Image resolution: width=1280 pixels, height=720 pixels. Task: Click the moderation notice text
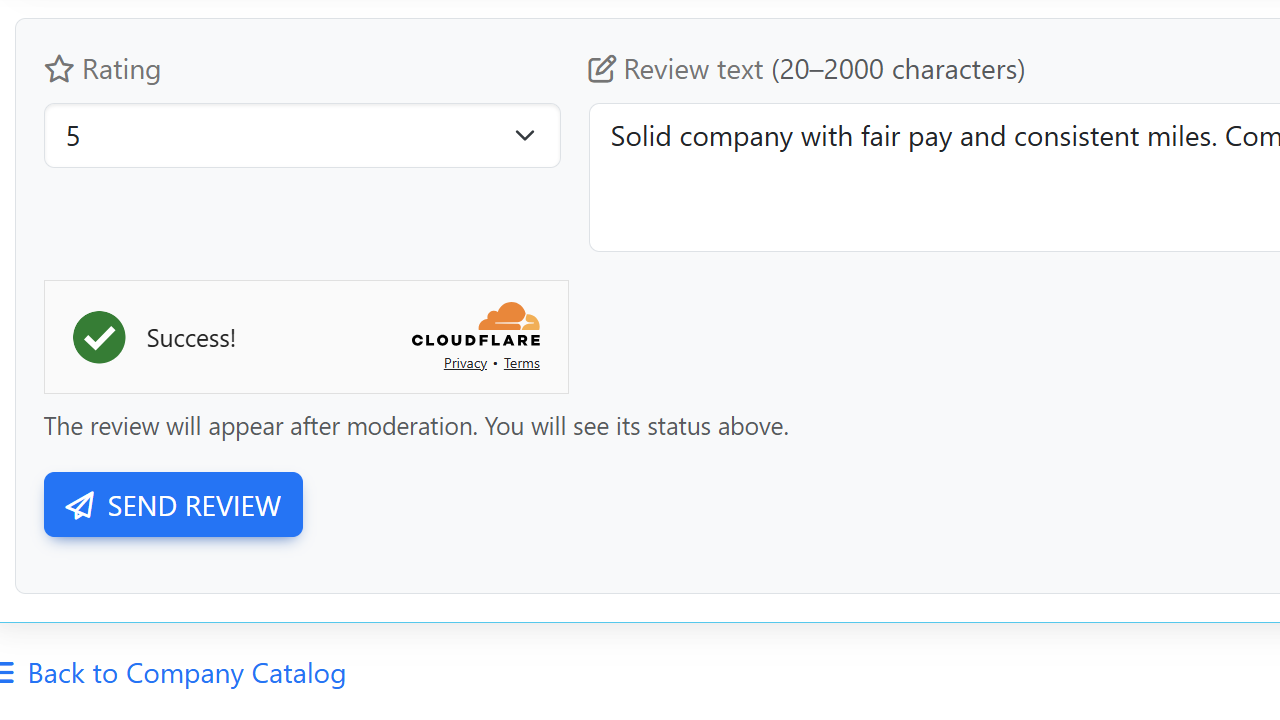(416, 426)
